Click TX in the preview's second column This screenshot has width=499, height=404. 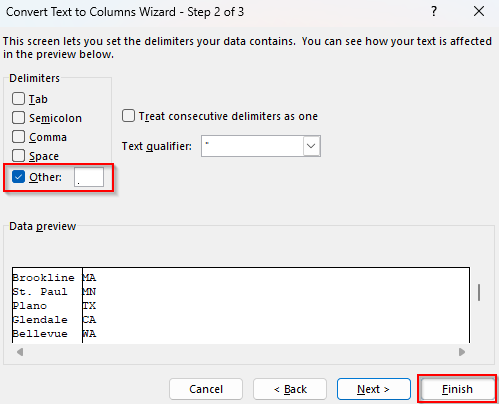tap(89, 306)
